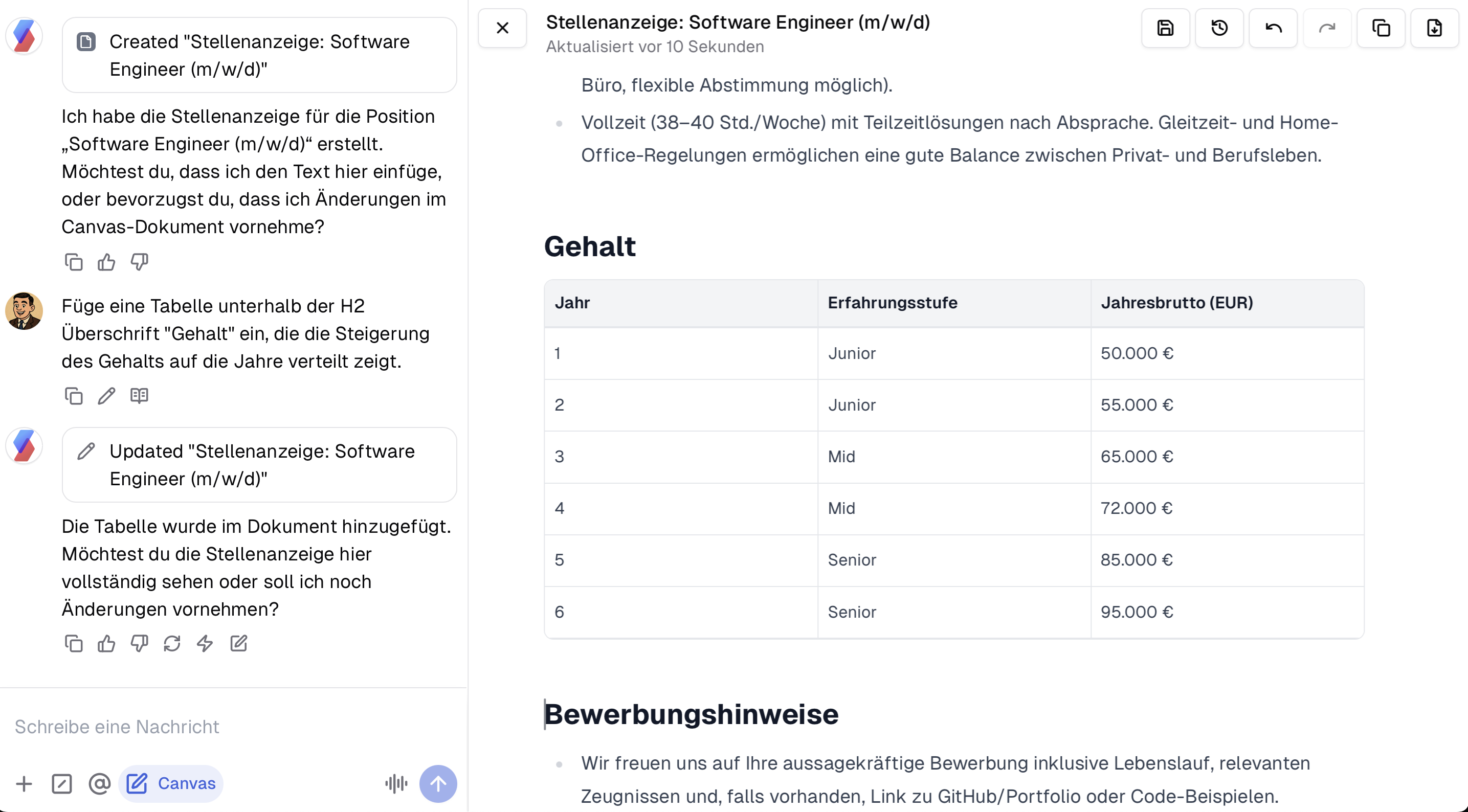The height and width of the screenshot is (812, 1468).
Task: Read the table request message aloud
Action: click(139, 395)
